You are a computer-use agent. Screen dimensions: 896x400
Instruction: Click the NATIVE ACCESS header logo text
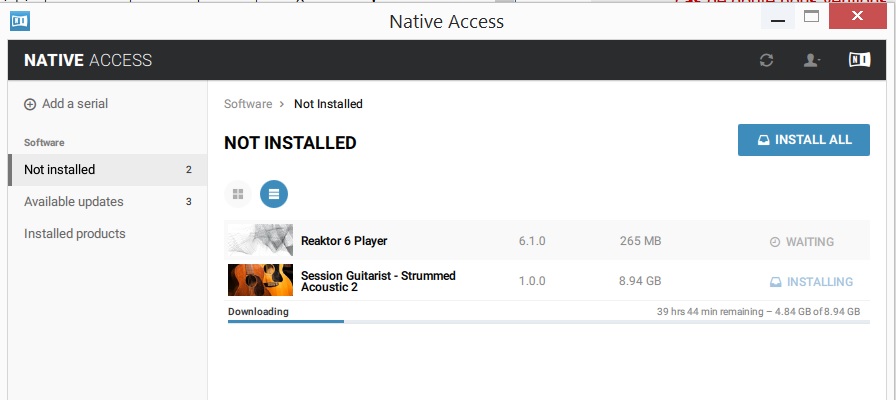click(x=88, y=60)
